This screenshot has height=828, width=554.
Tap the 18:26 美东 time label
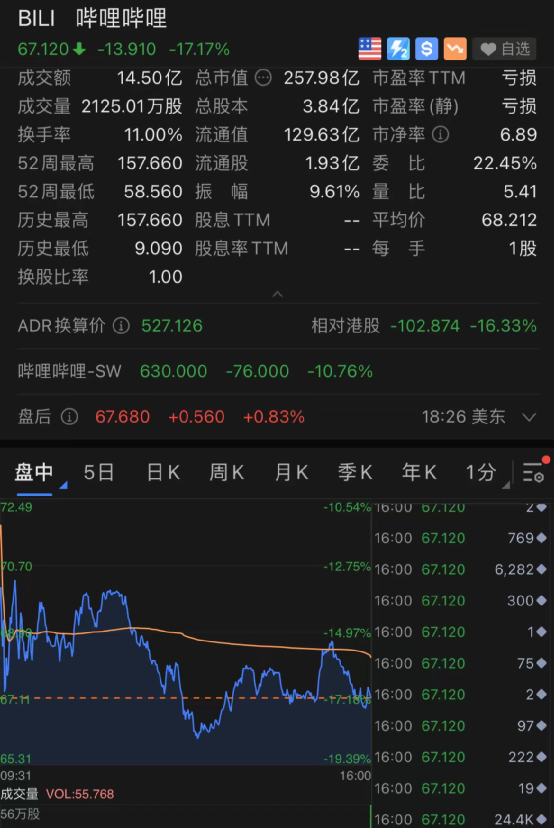tap(463, 417)
